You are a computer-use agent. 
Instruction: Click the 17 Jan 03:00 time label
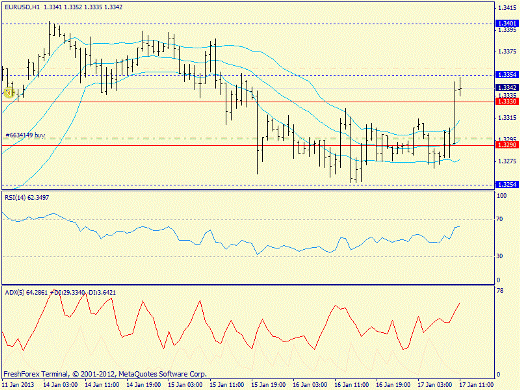[435, 385]
